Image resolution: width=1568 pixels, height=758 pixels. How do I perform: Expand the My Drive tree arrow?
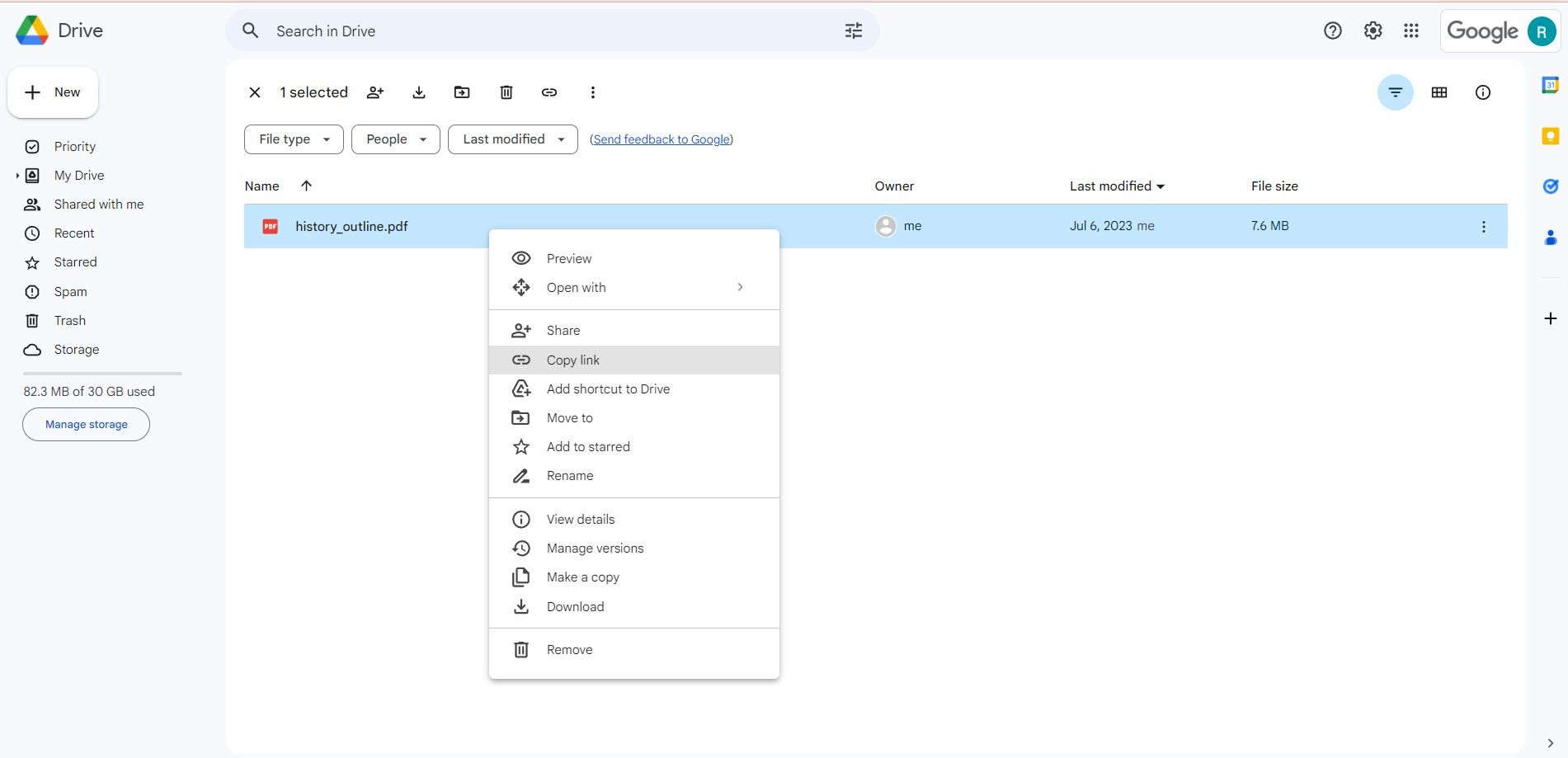click(17, 176)
